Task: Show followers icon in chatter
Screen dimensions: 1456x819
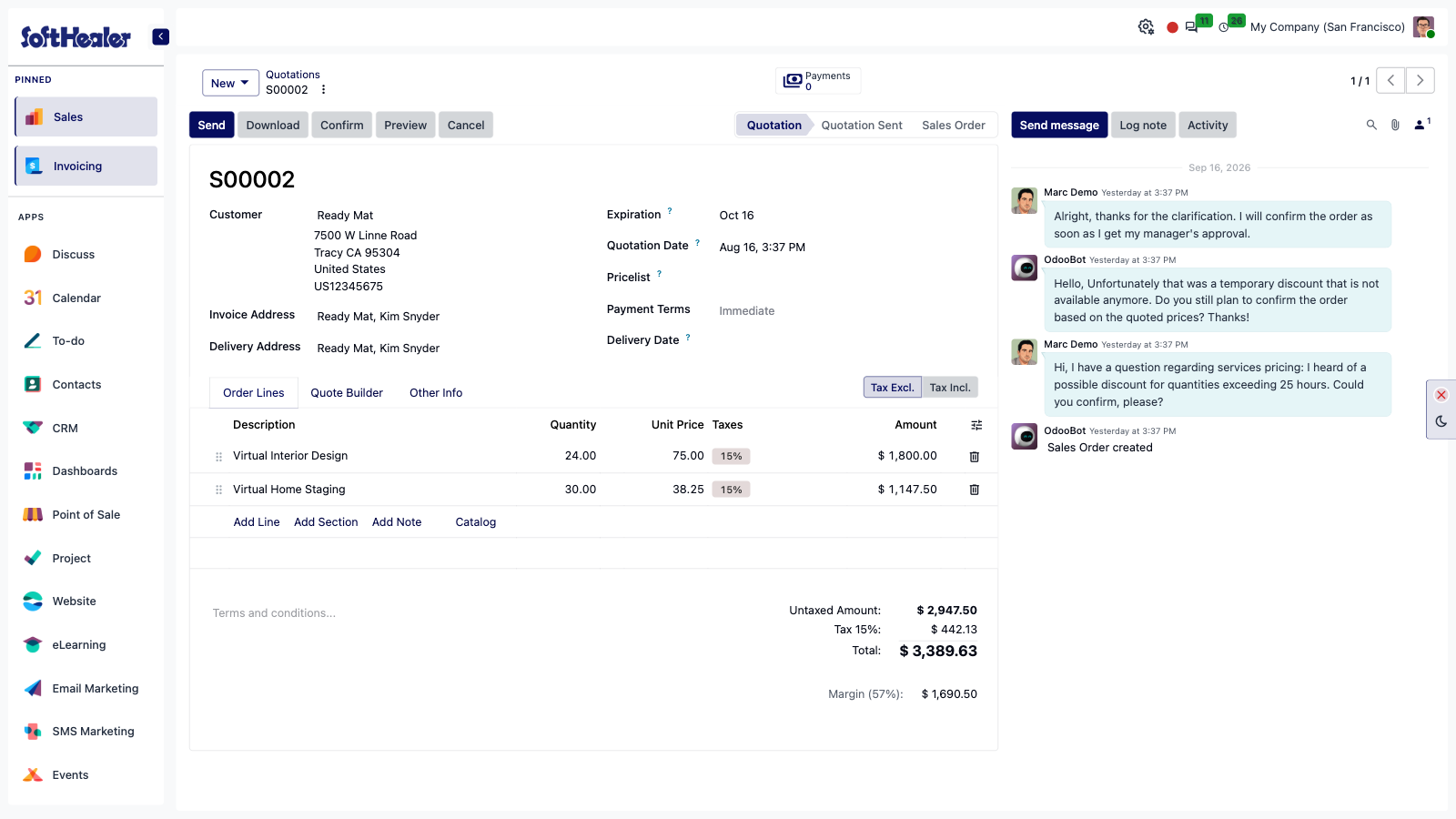Action: click(x=1421, y=125)
